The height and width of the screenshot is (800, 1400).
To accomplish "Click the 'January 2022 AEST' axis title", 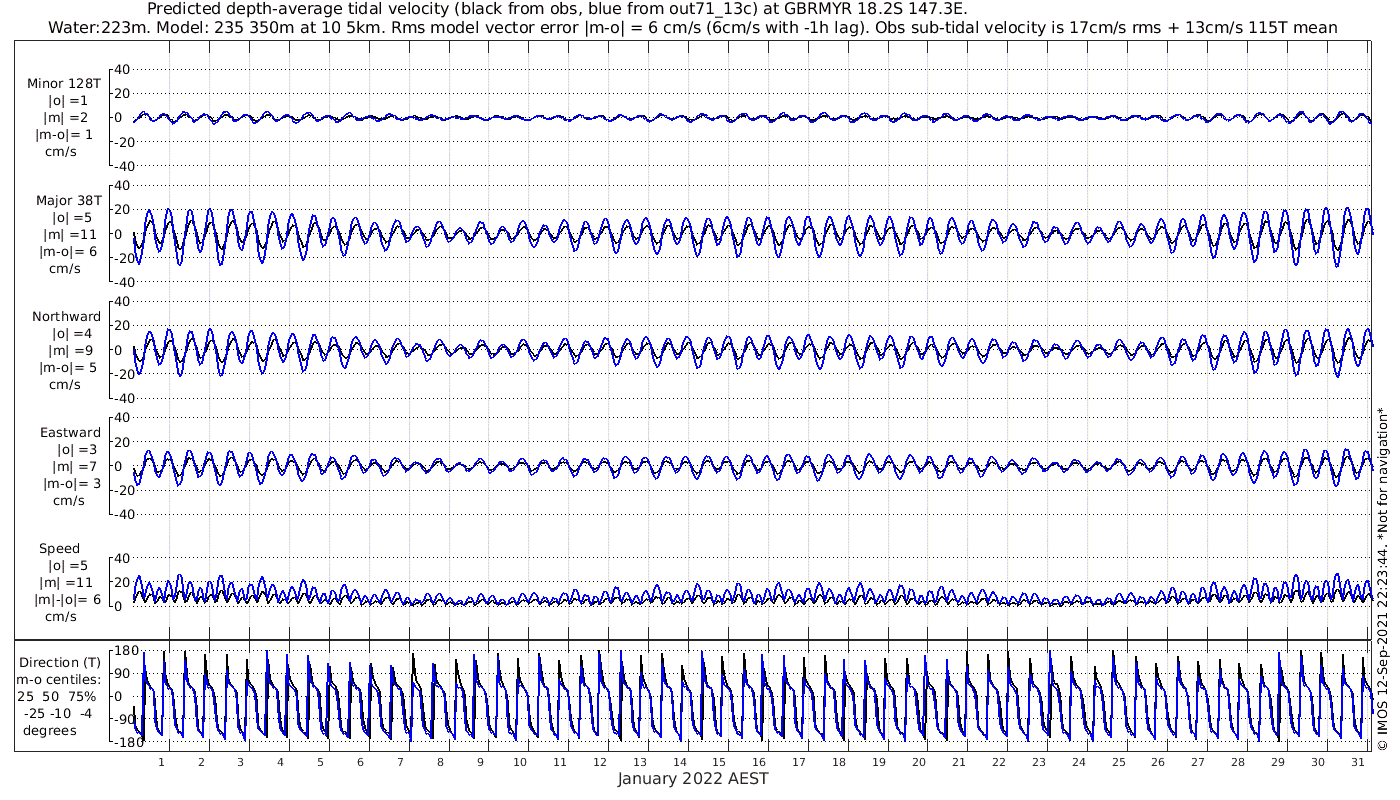I will click(x=693, y=778).
